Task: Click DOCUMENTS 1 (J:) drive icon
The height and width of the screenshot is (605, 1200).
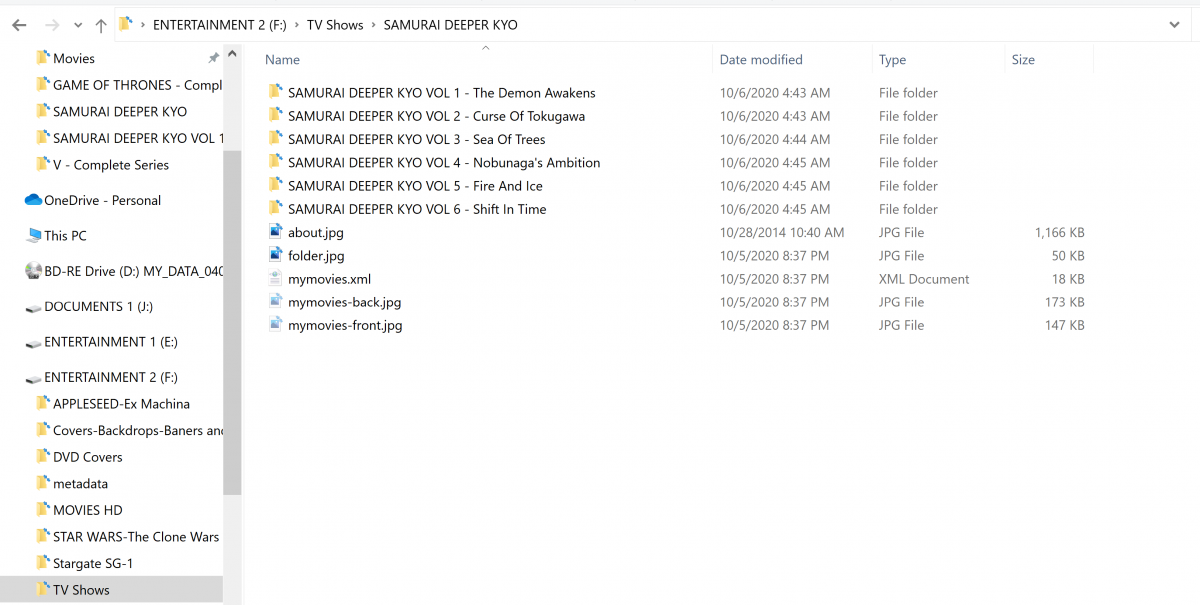Action: click(33, 307)
